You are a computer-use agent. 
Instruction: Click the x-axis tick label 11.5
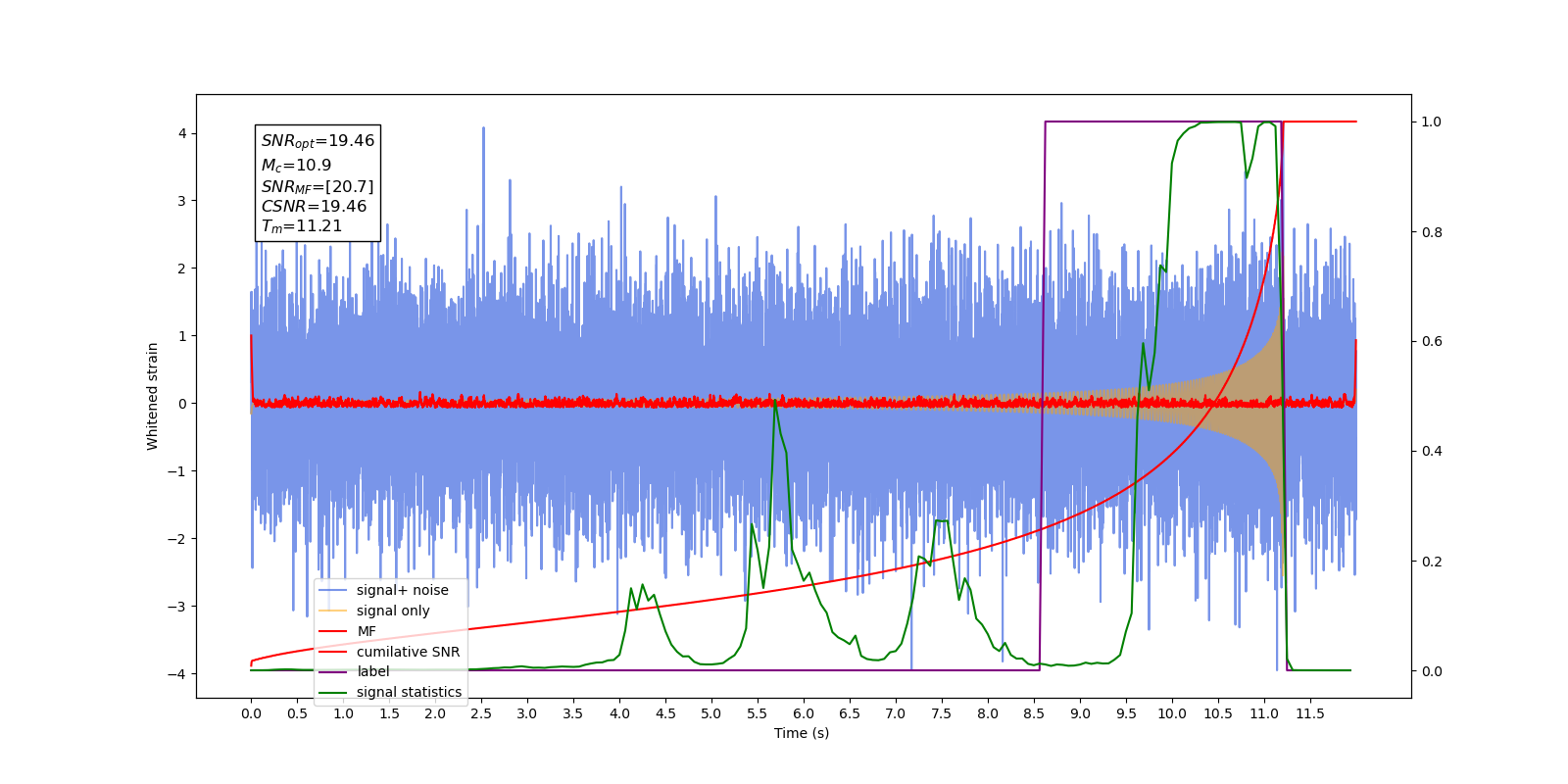pos(1310,713)
